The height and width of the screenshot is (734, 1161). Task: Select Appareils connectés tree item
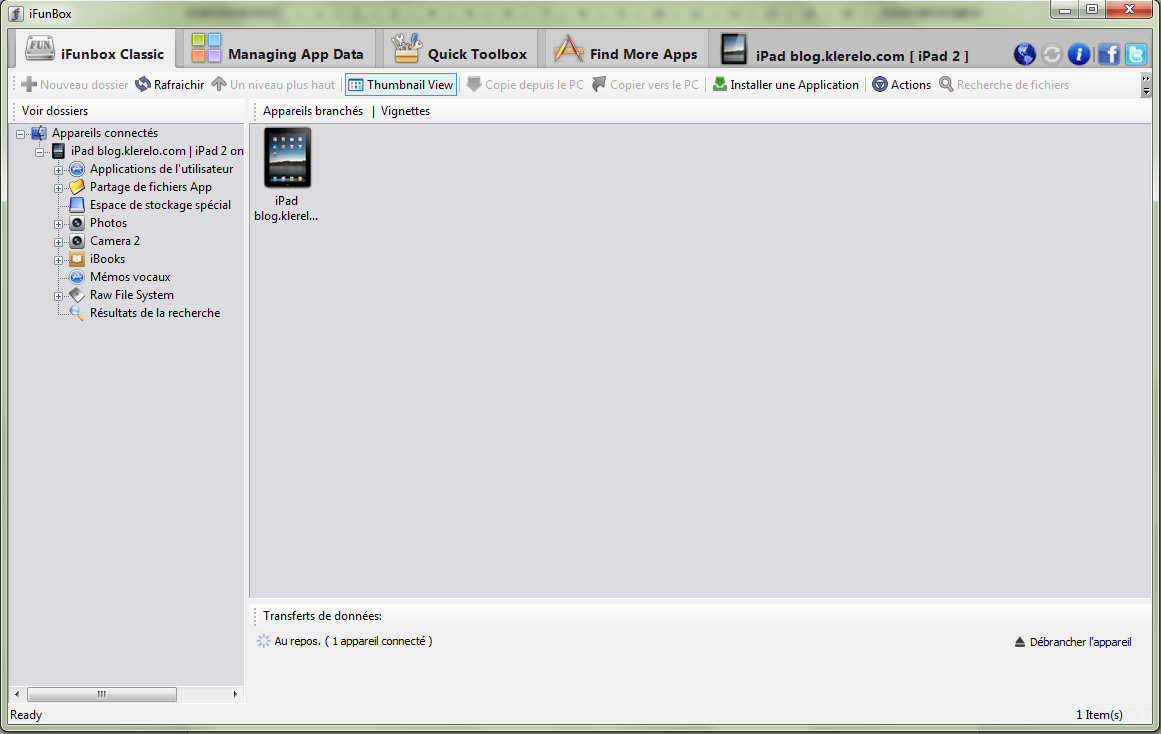104,133
